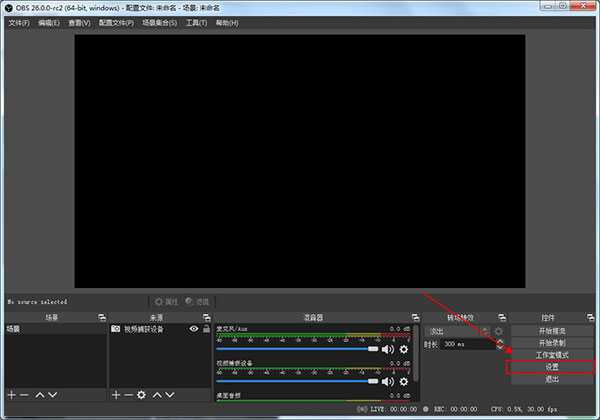600x420 pixels.
Task: Toggle visibility eye of 视频捕获设备 source
Action: coord(191,328)
